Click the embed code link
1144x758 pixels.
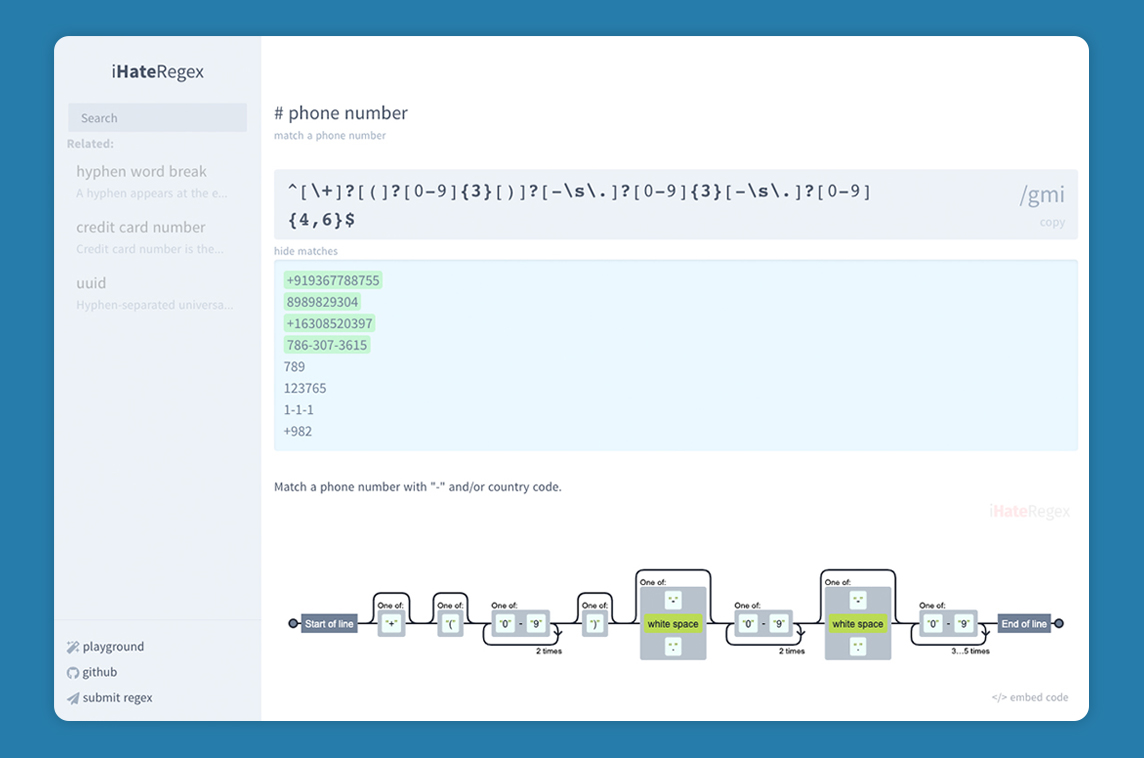click(1030, 697)
